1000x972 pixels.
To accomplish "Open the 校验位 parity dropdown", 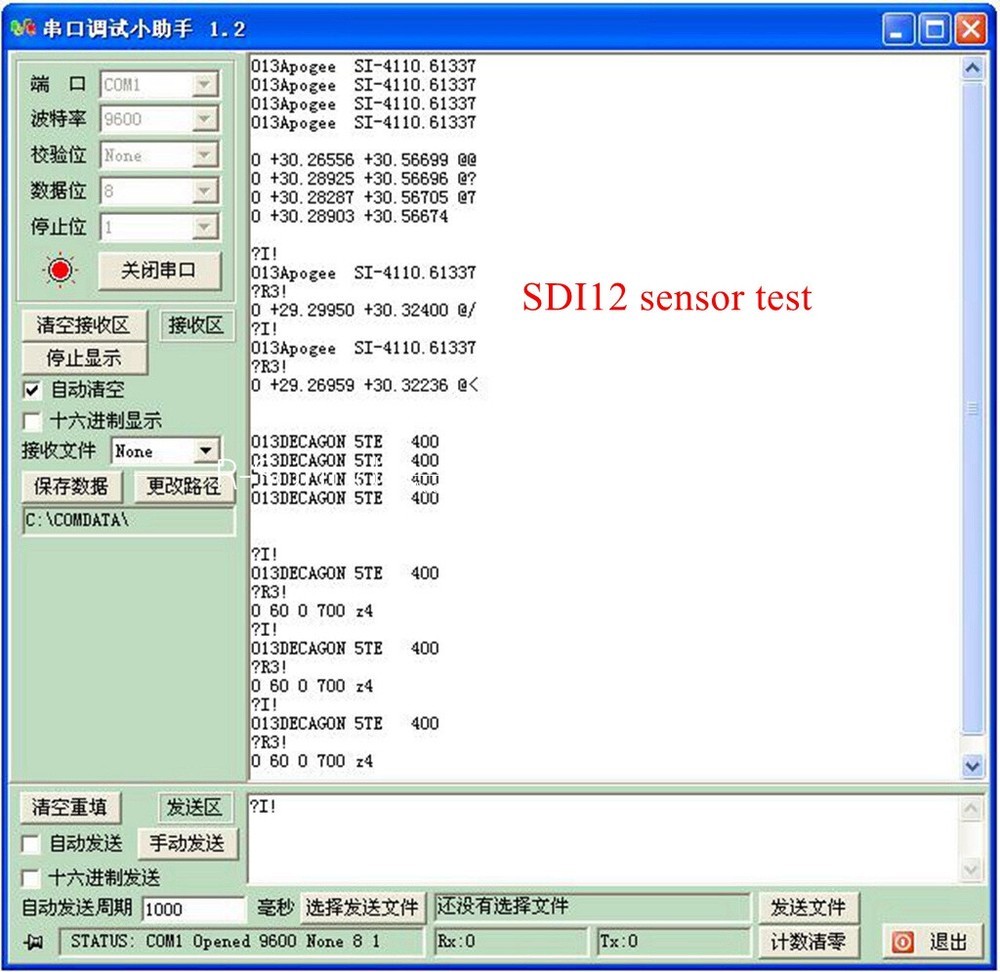I will 206,155.
